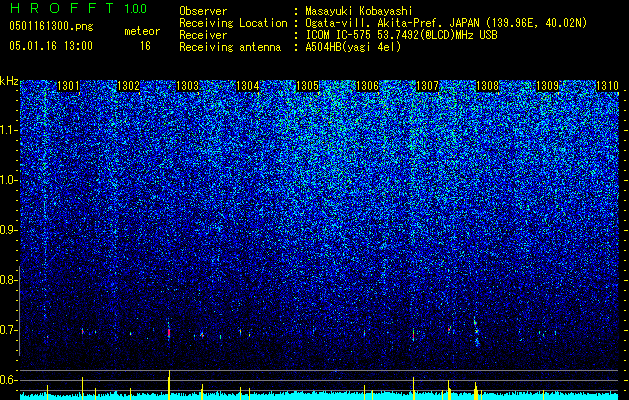The width and height of the screenshot is (629, 400).
Task: Click the 1310 time marker
Action: pyautogui.click(x=607, y=86)
